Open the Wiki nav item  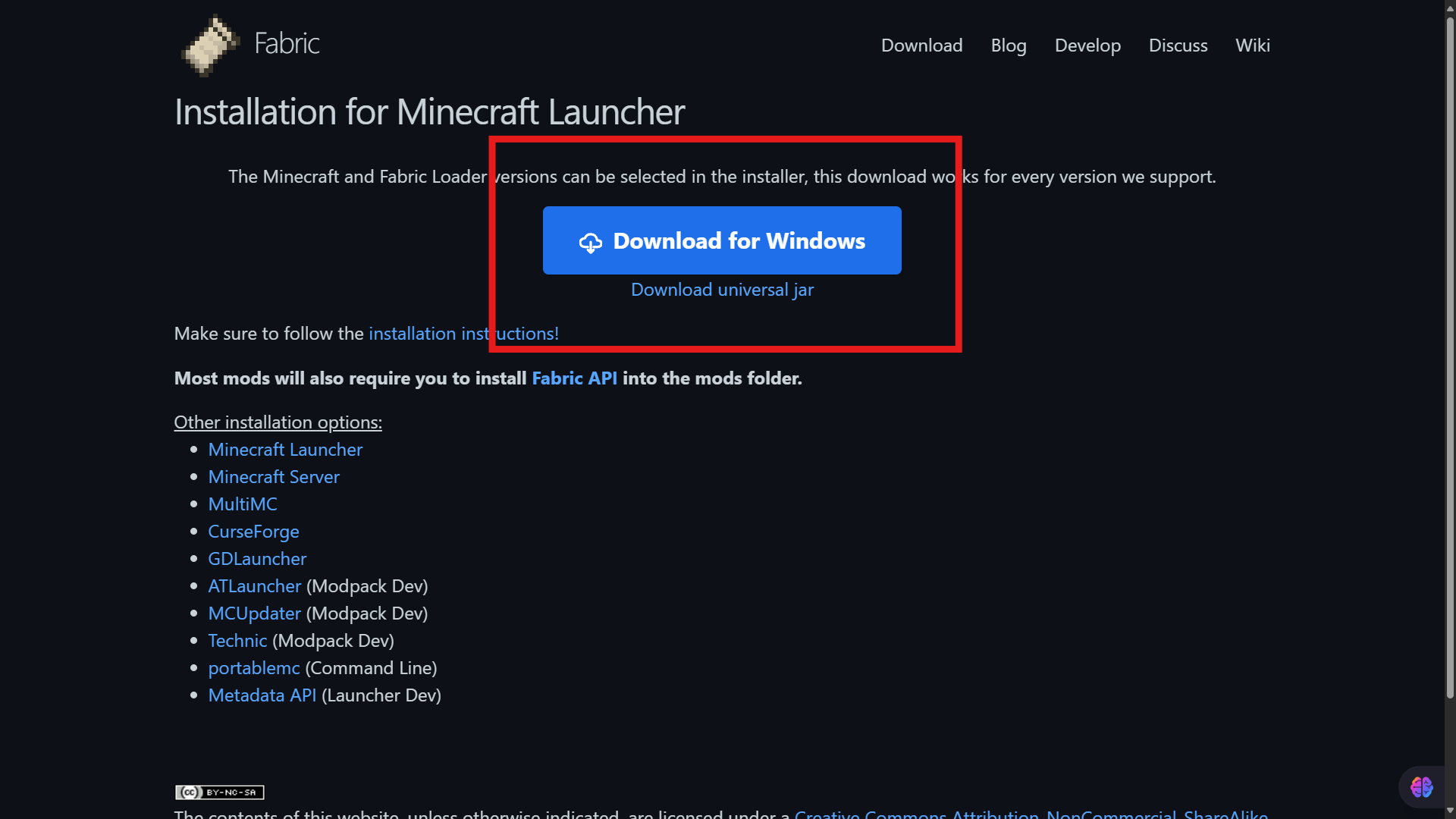(1252, 45)
